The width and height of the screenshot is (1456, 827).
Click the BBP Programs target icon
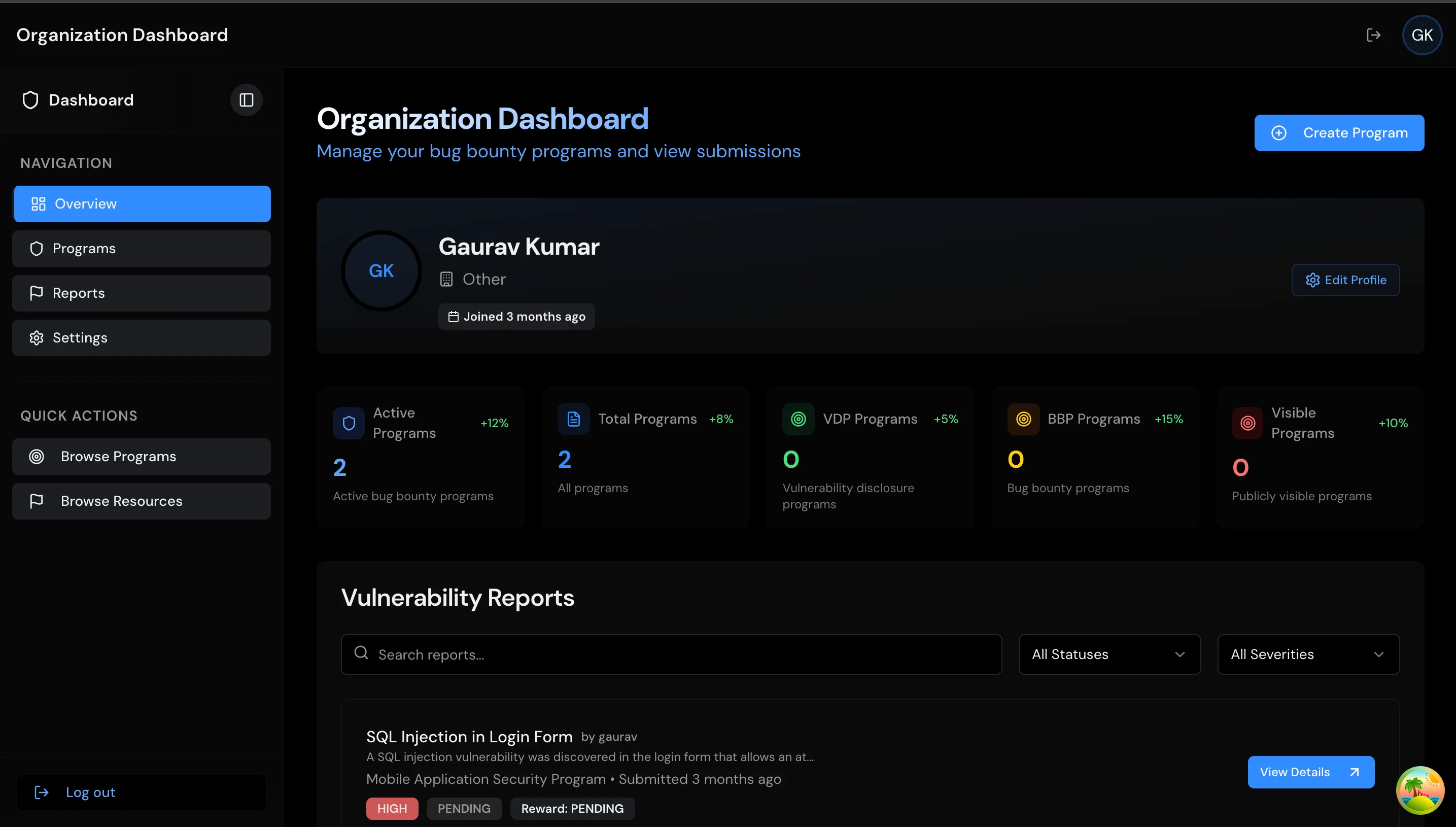1023,419
